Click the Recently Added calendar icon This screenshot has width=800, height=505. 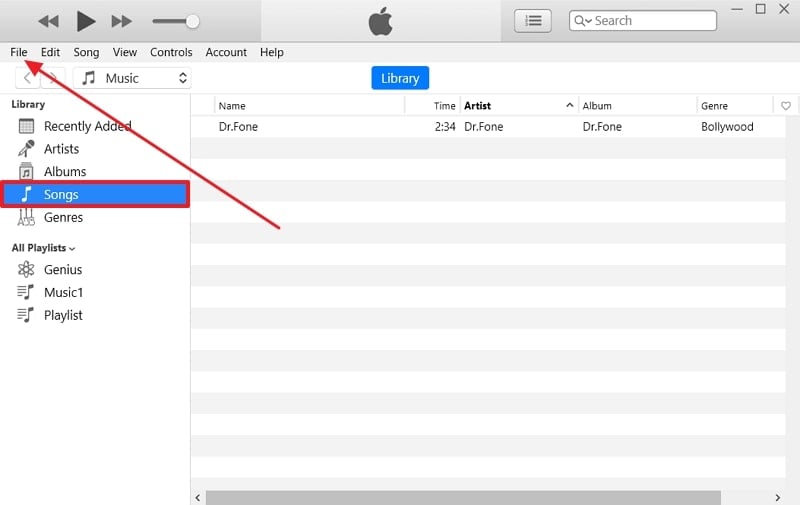tap(26, 126)
